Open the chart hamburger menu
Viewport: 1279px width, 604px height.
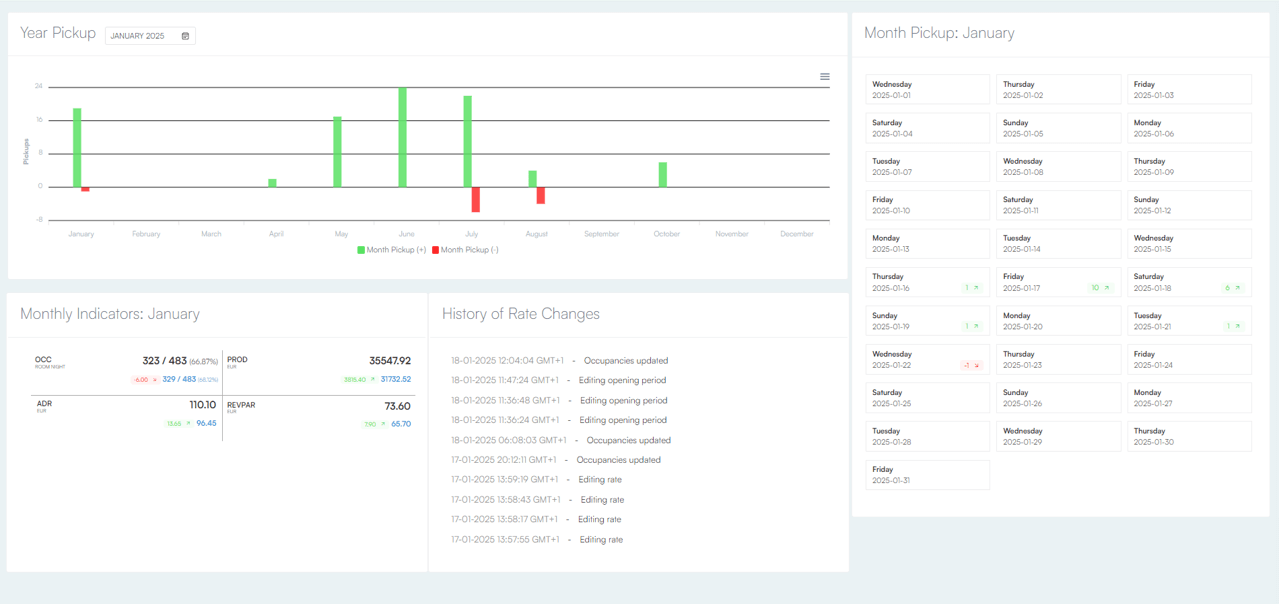tap(825, 77)
